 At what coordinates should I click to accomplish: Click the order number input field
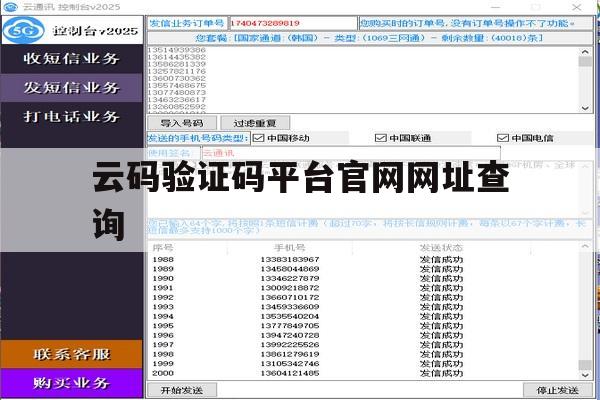pyautogui.click(x=293, y=23)
